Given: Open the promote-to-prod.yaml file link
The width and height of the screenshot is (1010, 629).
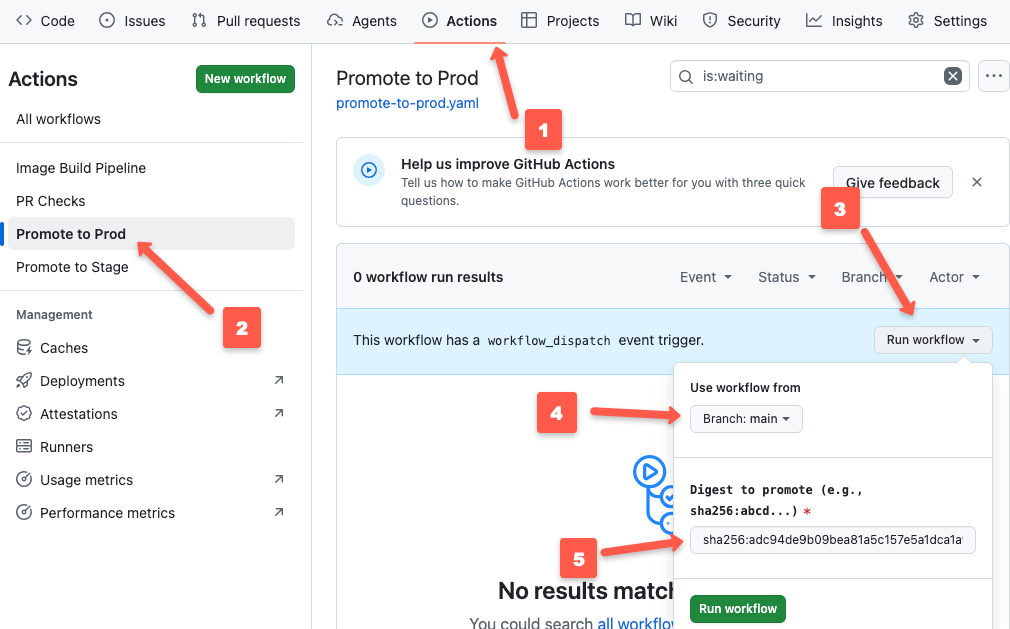Looking at the screenshot, I should click(406, 103).
